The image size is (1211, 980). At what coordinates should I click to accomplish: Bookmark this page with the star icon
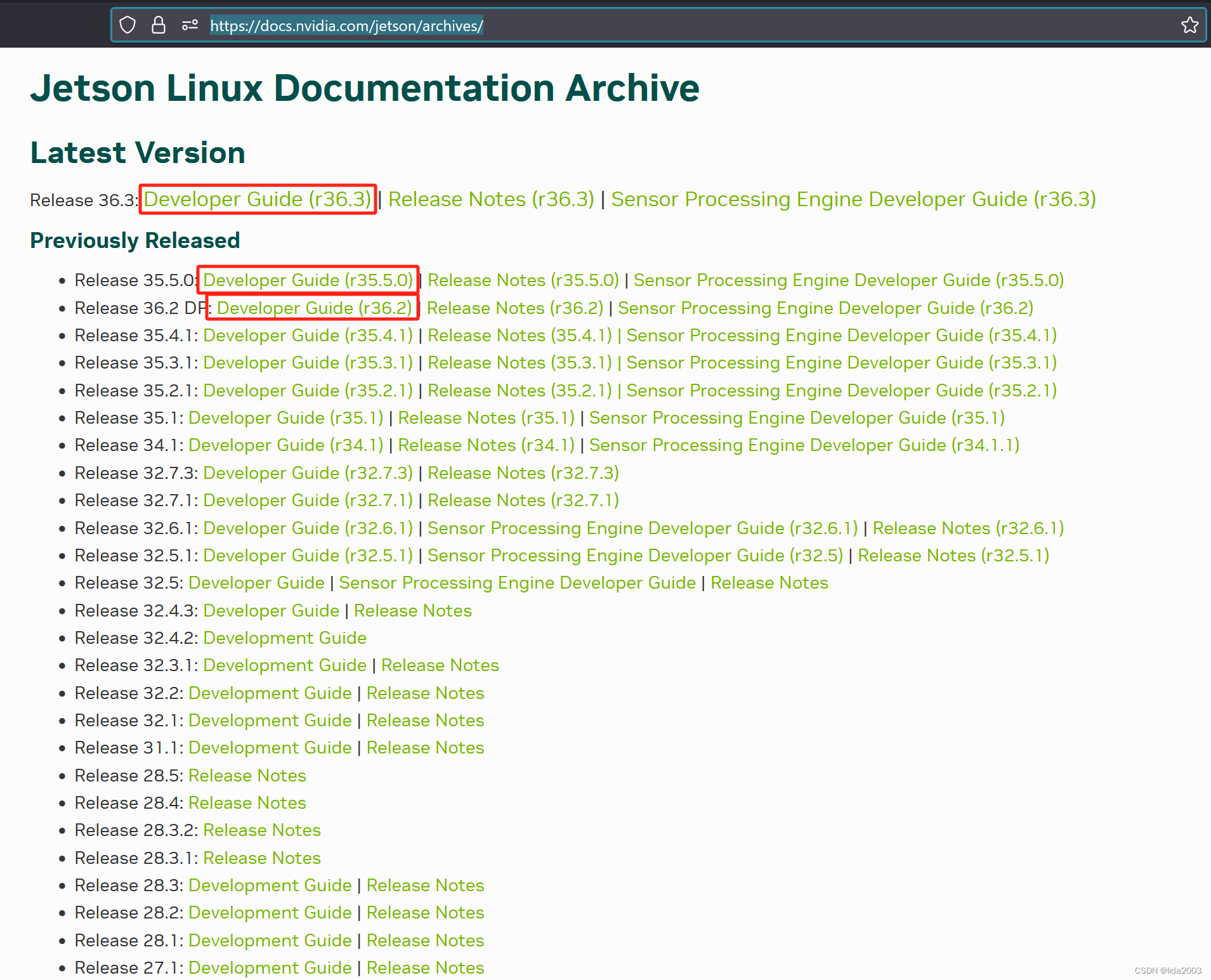click(x=1189, y=25)
